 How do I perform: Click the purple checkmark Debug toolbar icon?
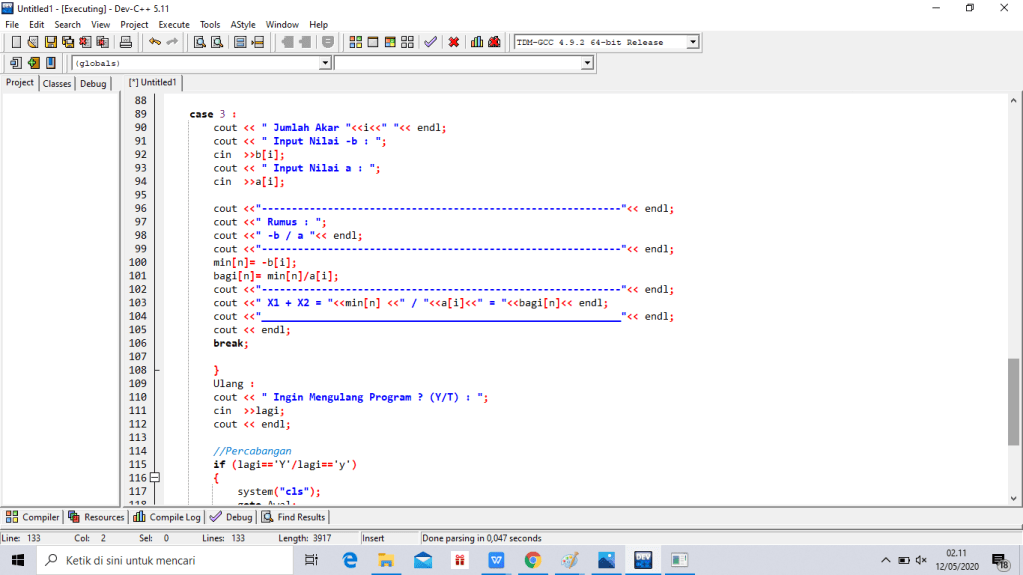coord(430,42)
